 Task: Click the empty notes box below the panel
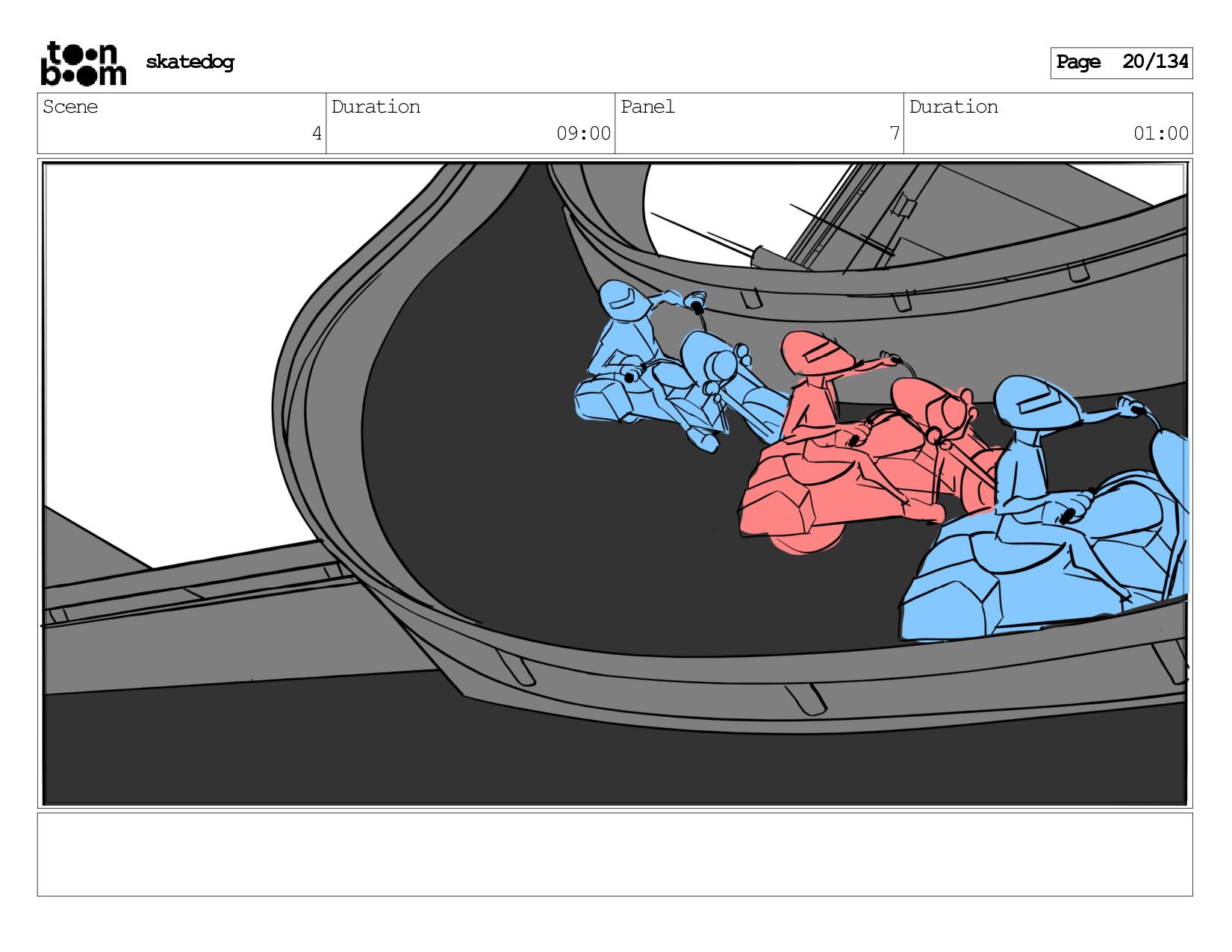[615, 855]
